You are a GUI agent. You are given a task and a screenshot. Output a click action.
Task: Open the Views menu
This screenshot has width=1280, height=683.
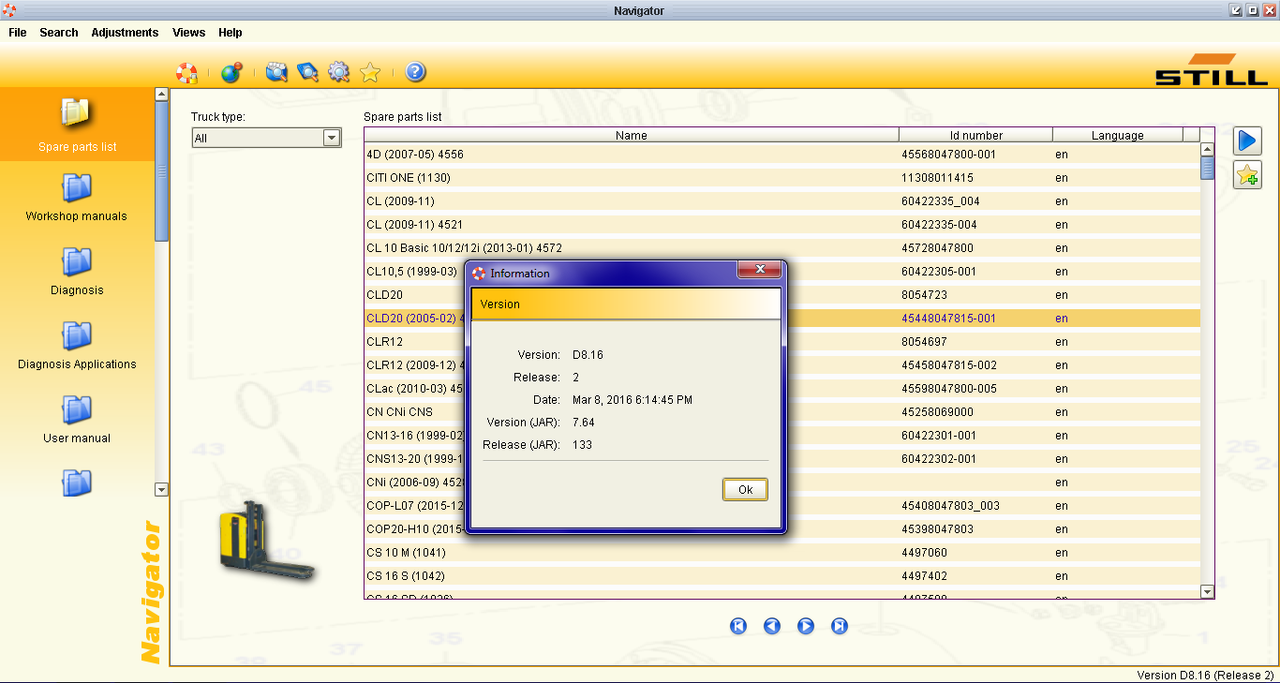pyautogui.click(x=189, y=32)
